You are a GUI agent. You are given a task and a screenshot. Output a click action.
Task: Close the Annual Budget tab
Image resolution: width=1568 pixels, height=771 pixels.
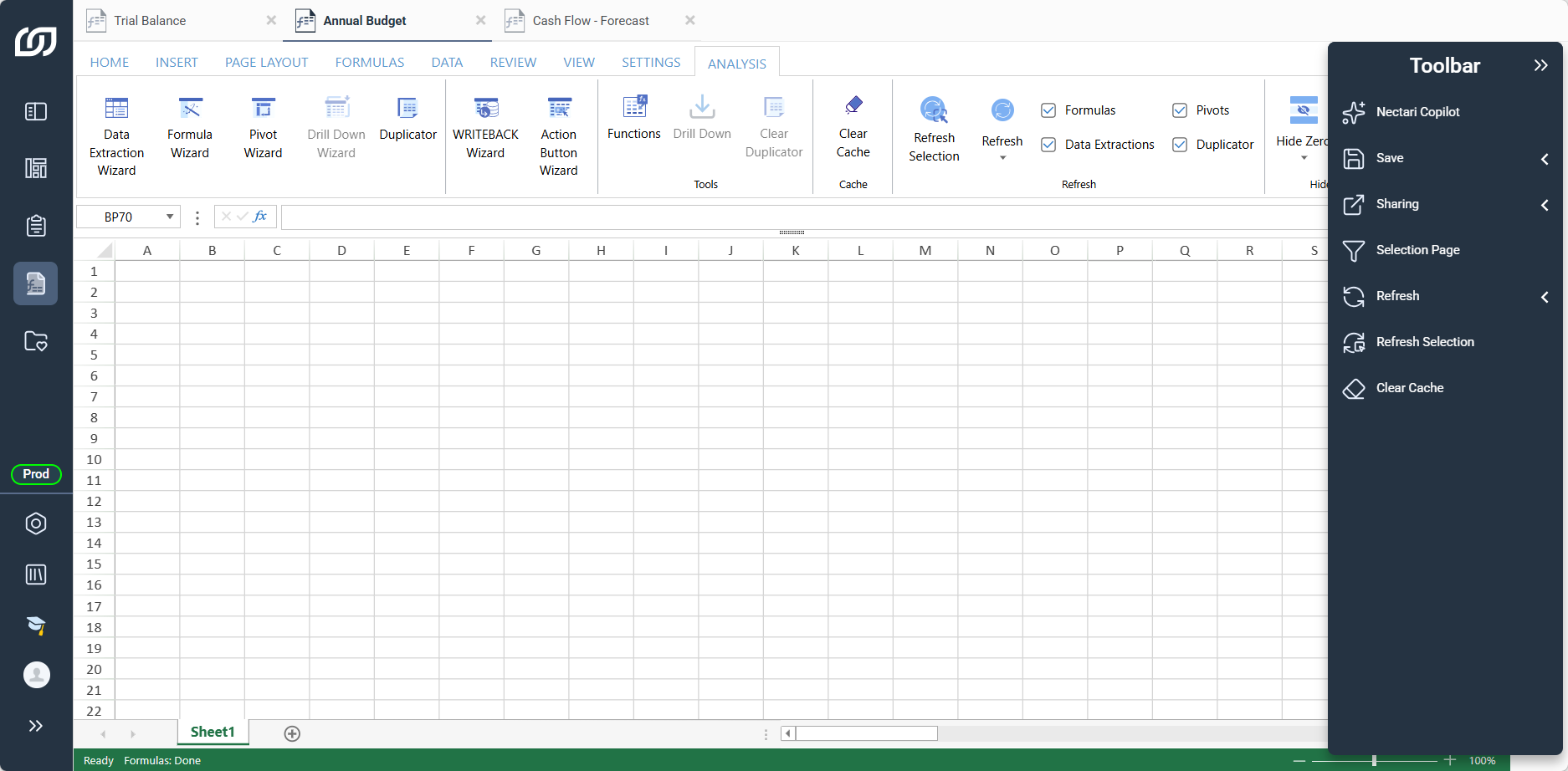click(480, 20)
